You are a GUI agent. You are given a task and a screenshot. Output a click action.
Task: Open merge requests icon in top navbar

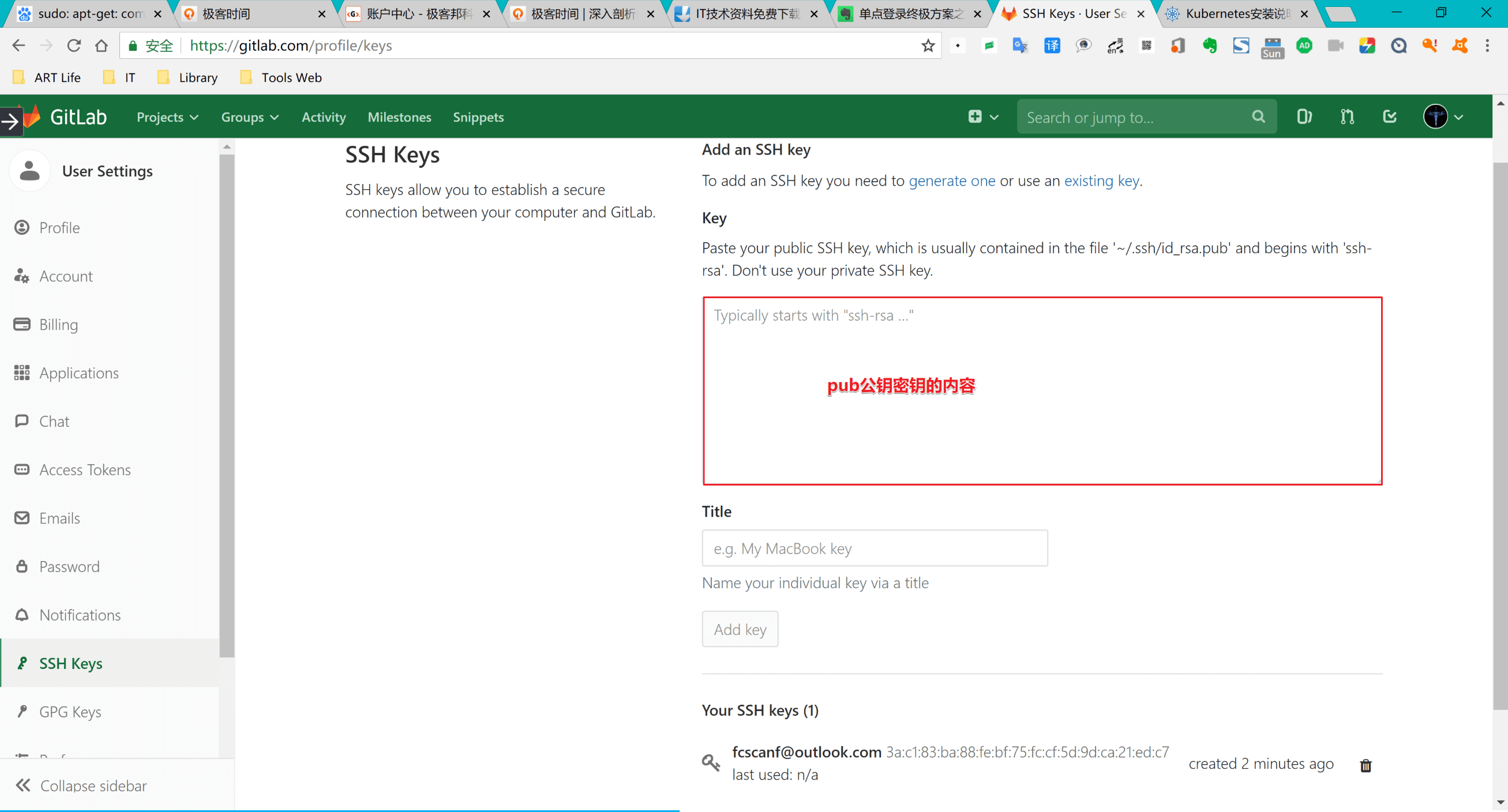pos(1347,117)
